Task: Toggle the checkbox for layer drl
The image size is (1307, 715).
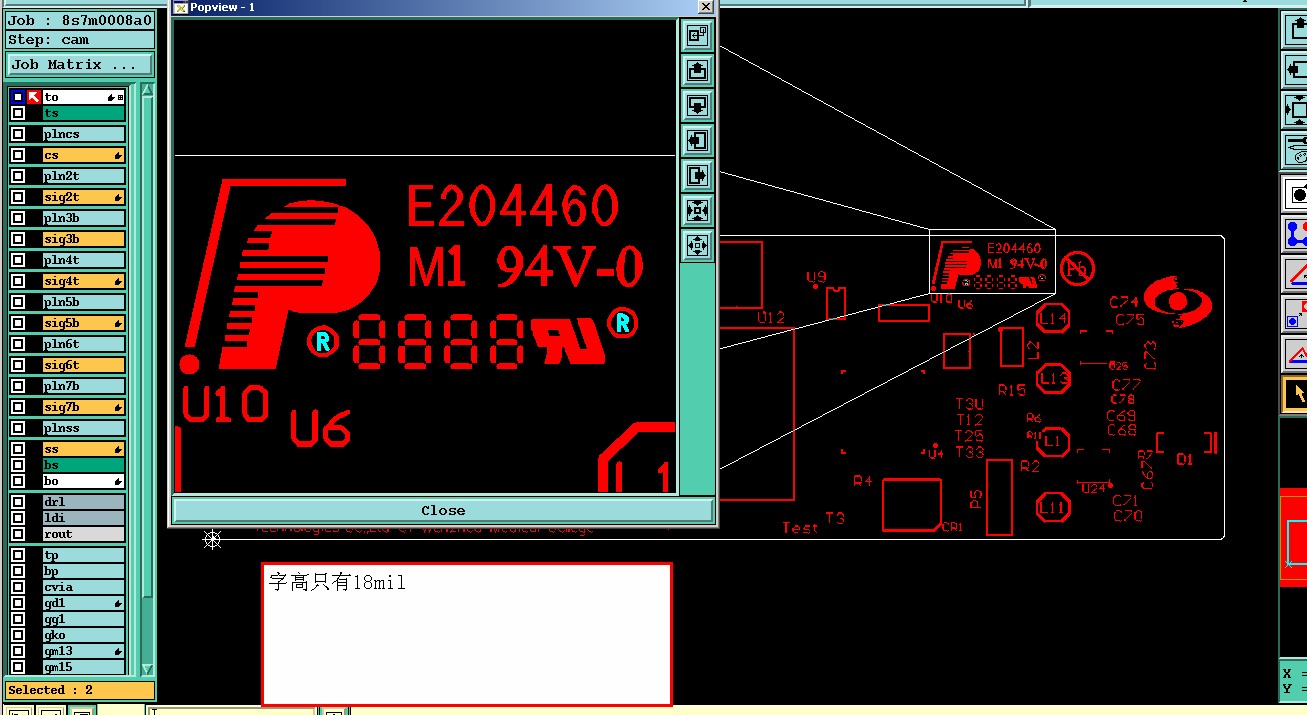Action: pyautogui.click(x=18, y=502)
